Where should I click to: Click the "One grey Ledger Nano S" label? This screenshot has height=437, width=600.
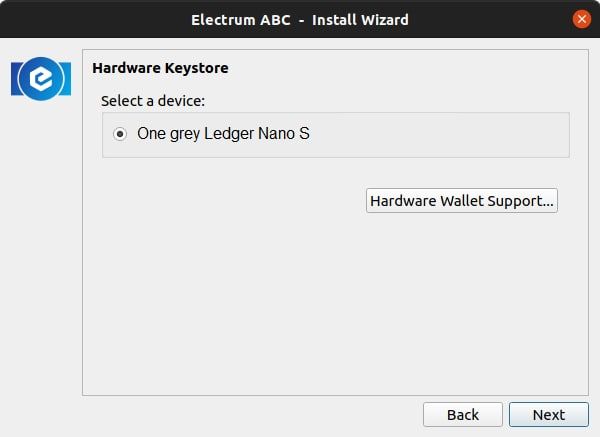pyautogui.click(x=223, y=134)
